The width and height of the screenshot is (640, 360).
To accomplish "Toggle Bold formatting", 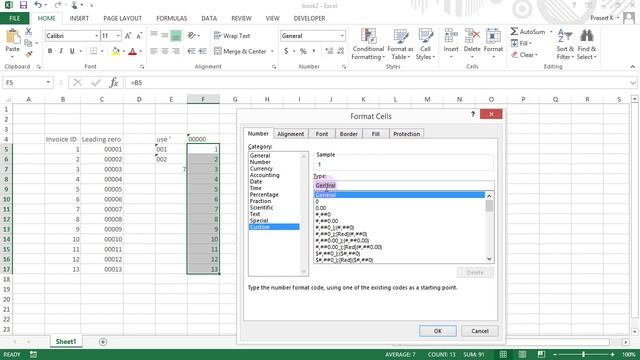I will [50, 51].
